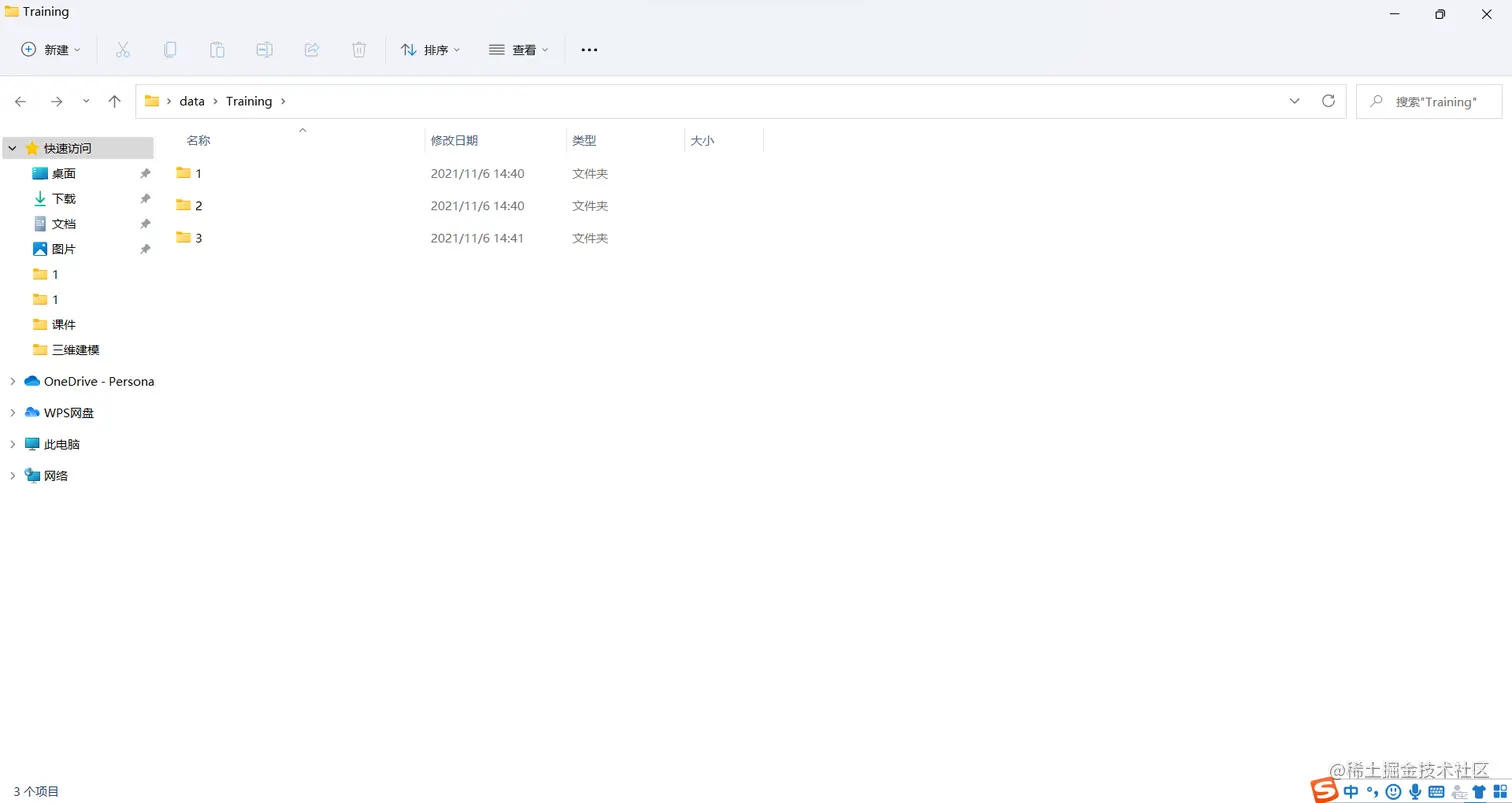The width and height of the screenshot is (1512, 803).
Task: Click the Cut scissors icon in toolbar
Action: click(123, 49)
